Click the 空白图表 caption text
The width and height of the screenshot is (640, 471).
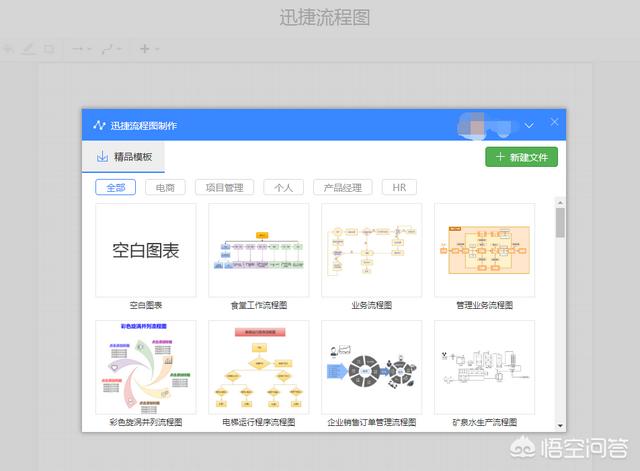pos(146,305)
